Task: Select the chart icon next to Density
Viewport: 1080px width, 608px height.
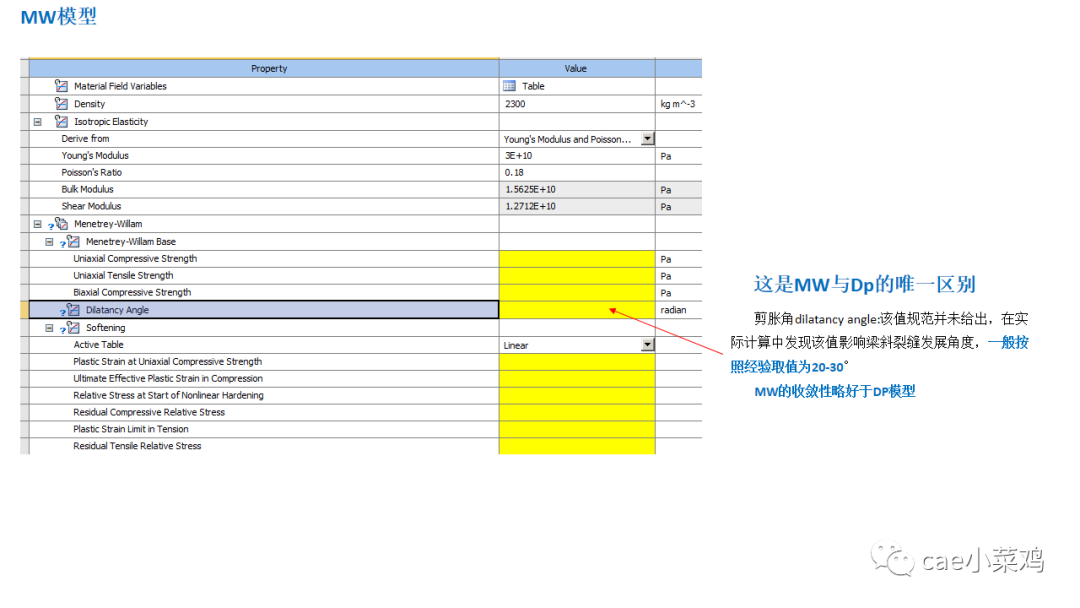Action: click(x=62, y=103)
